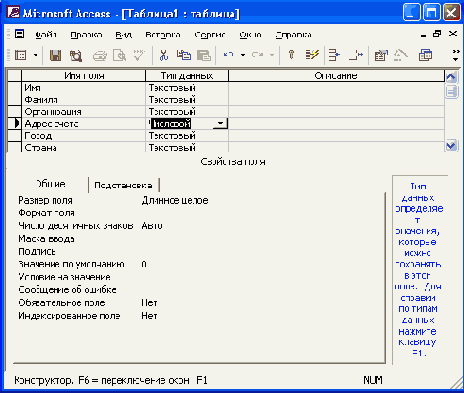
Task: Click the file Search toolbar icon
Action: (76, 55)
